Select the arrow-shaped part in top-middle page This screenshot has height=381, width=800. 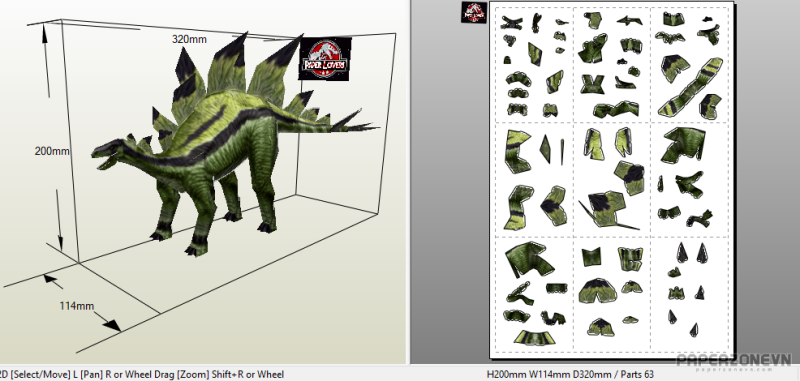[x=629, y=20]
